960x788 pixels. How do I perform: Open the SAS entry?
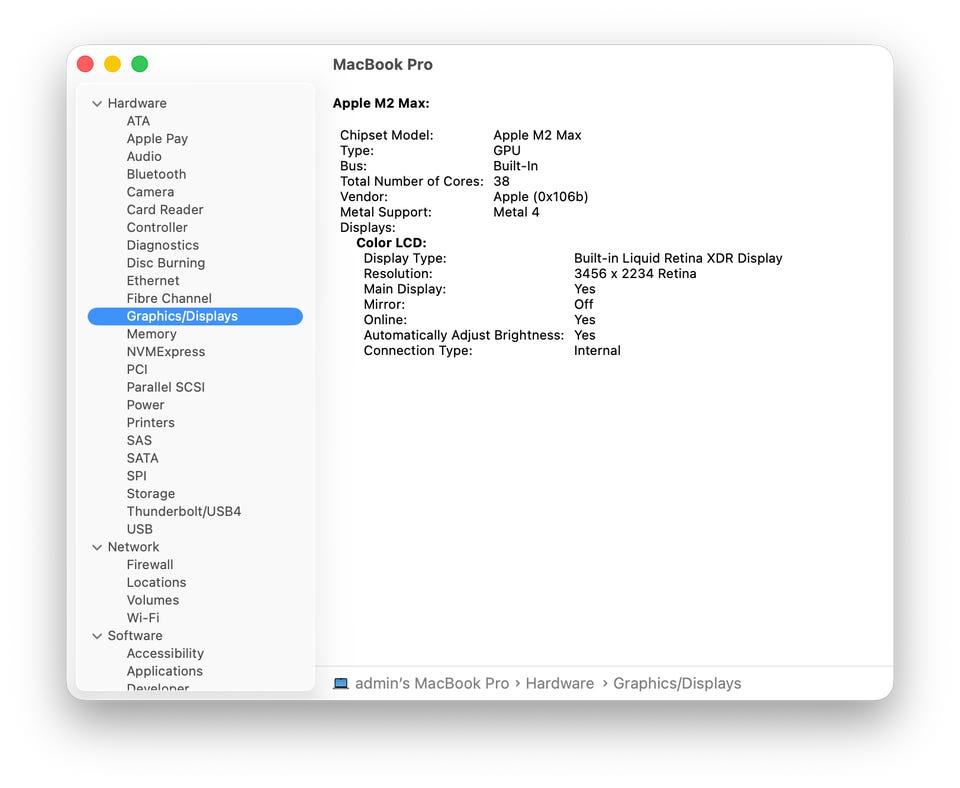pyautogui.click(x=139, y=441)
